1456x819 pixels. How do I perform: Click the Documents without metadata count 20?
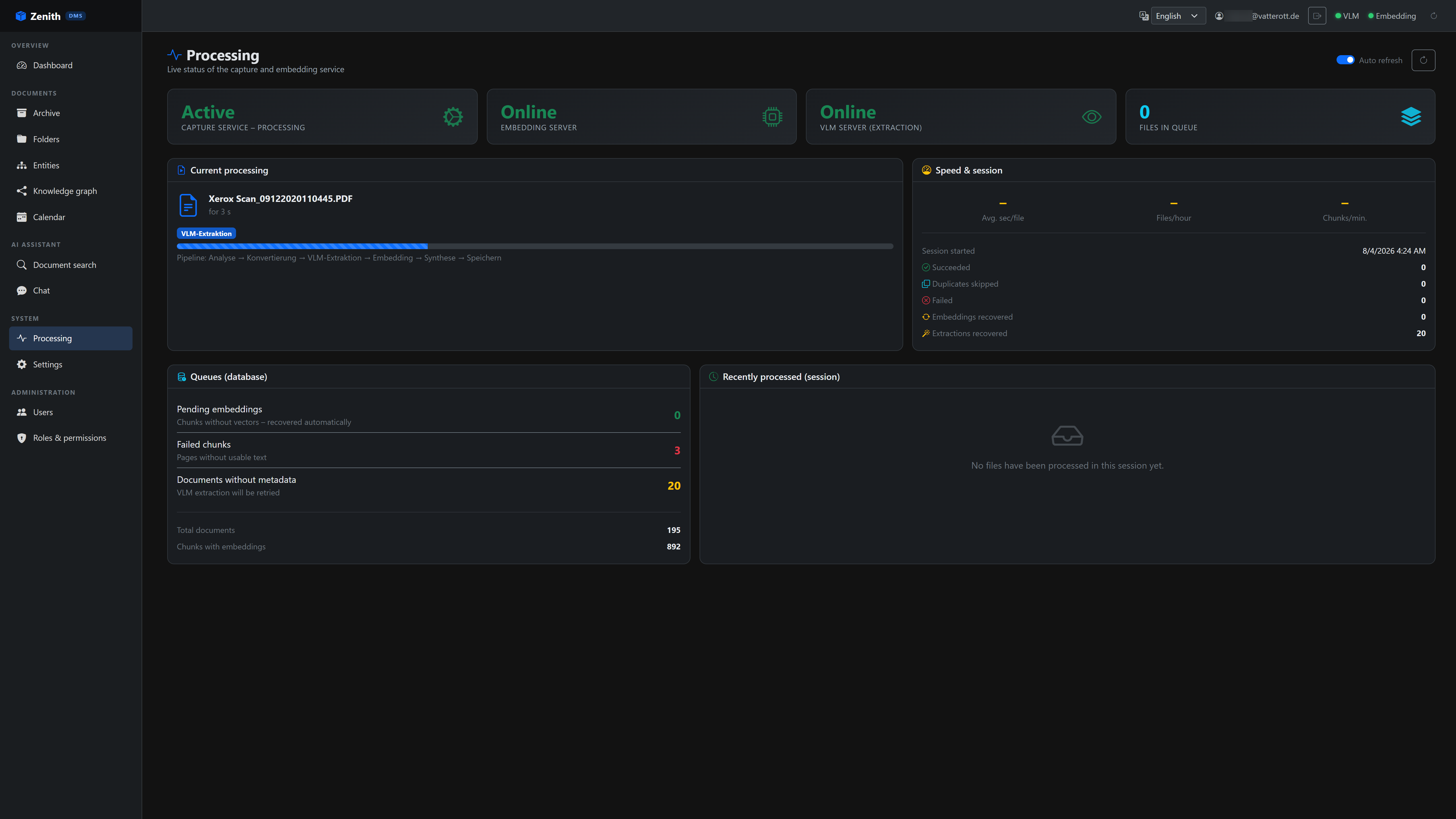[674, 485]
